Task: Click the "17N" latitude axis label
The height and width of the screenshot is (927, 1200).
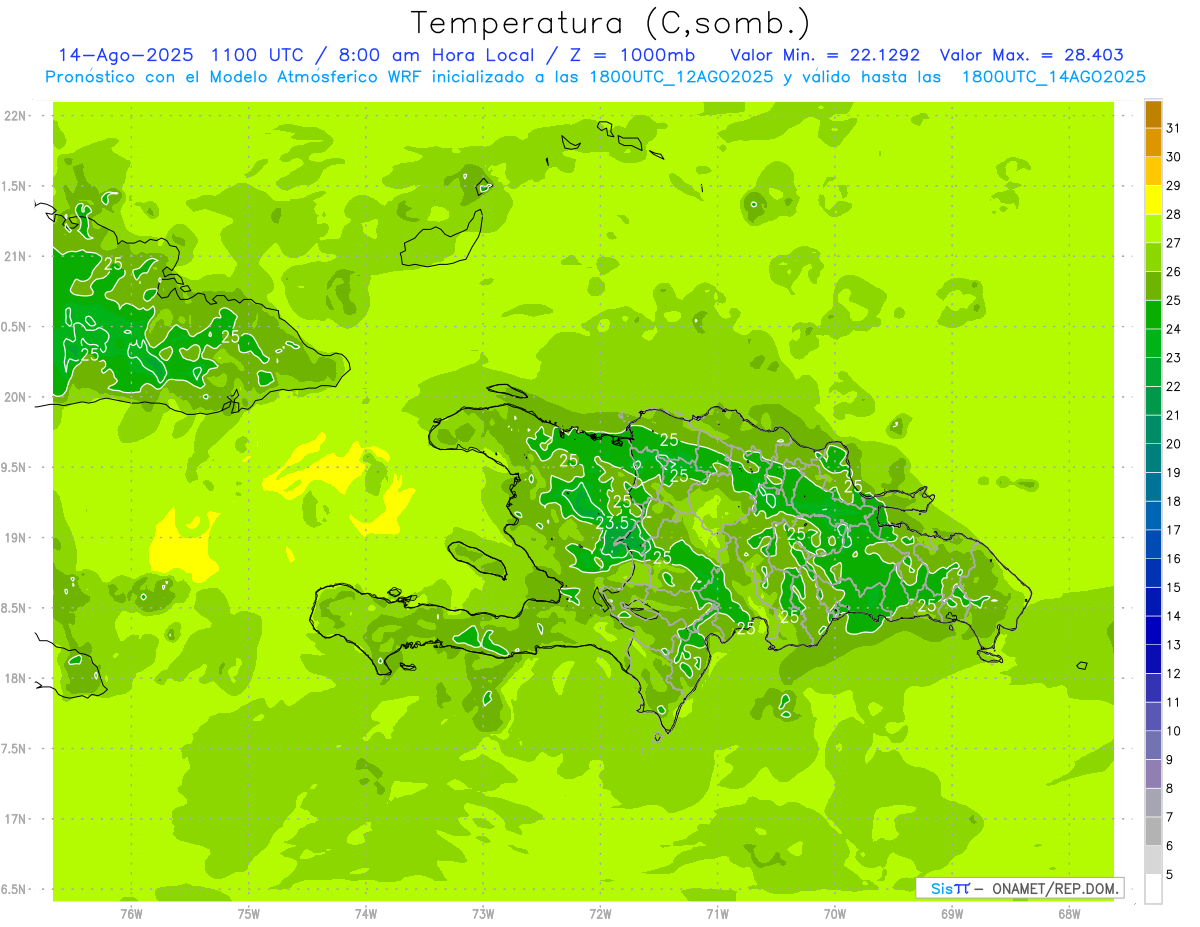Action: tap(14, 819)
